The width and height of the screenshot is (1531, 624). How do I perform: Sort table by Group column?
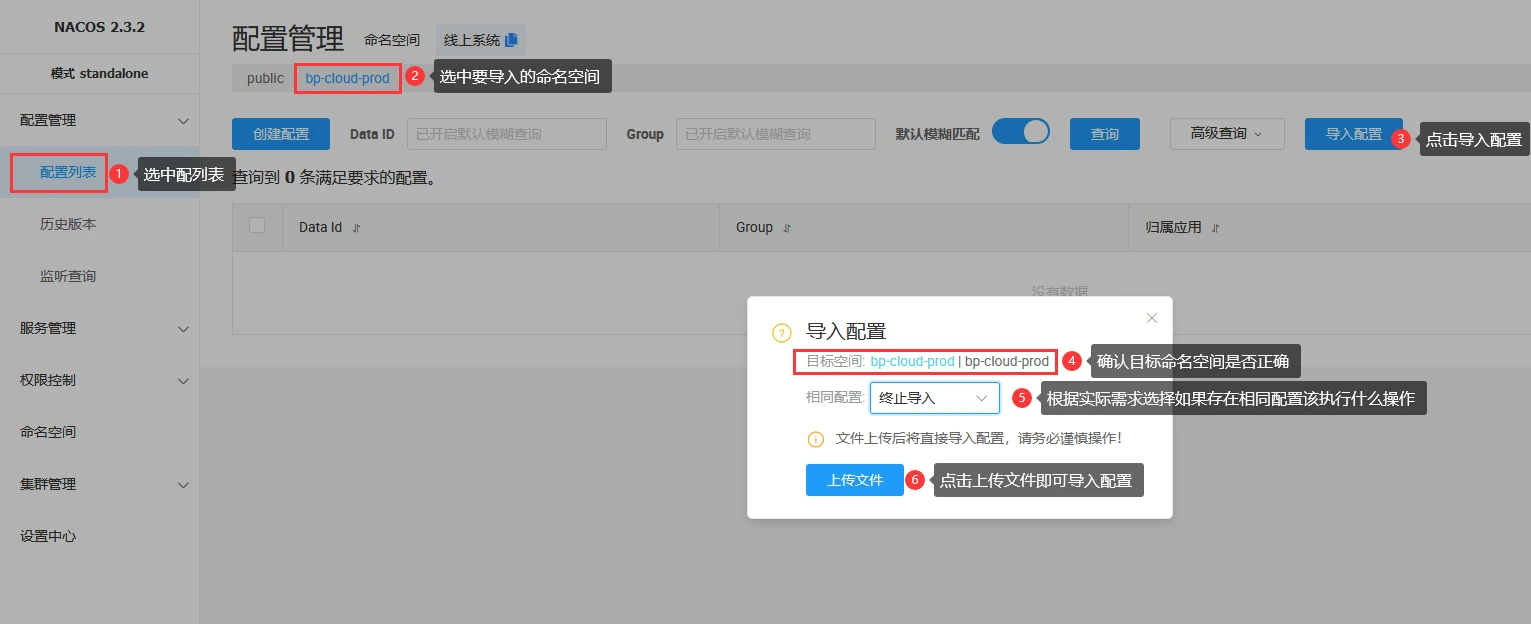787,228
